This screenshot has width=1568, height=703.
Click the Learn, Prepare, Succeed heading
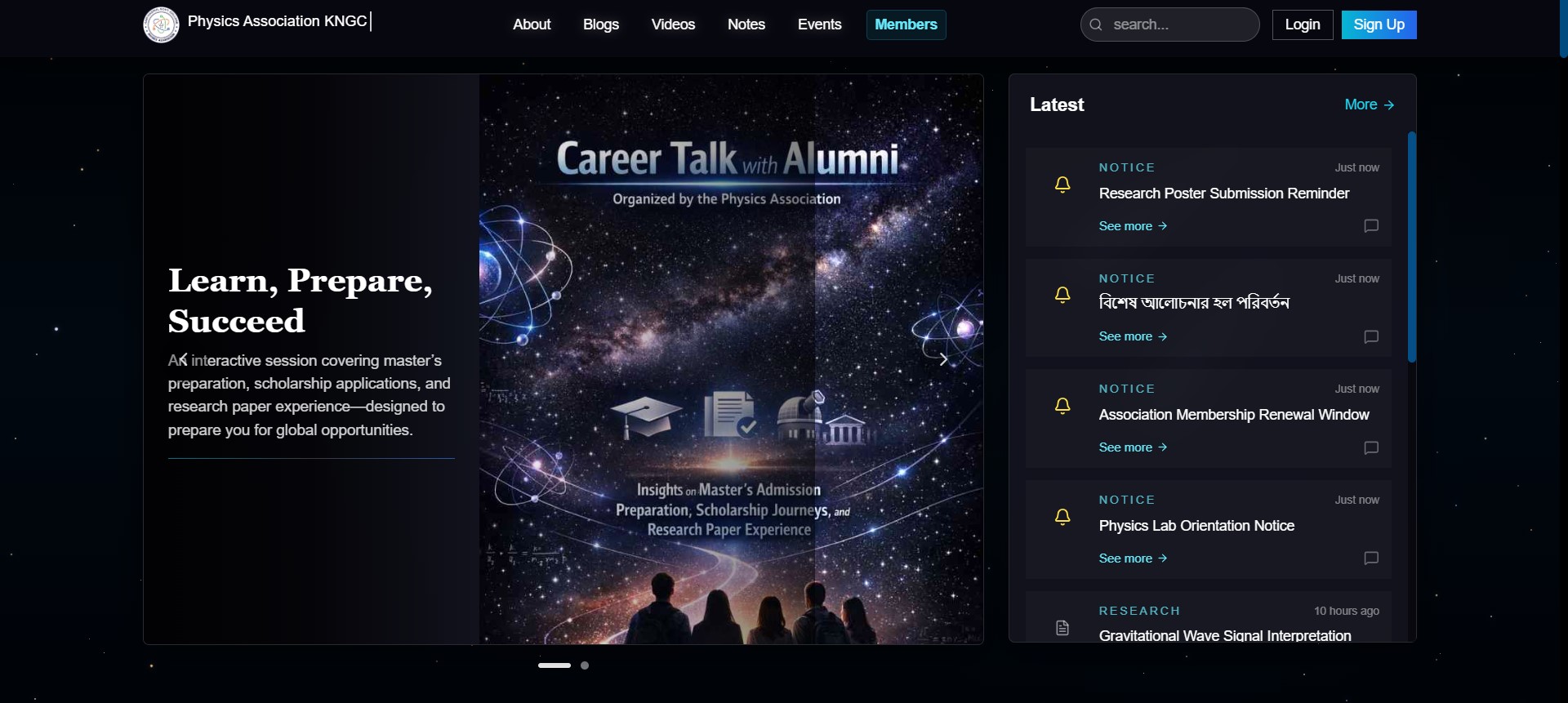point(301,300)
